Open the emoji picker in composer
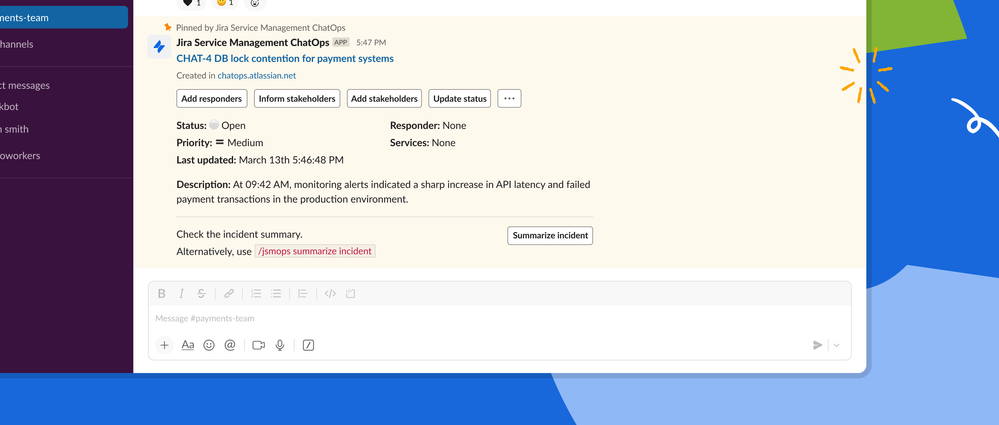Viewport: 999px width, 425px height. click(x=209, y=345)
